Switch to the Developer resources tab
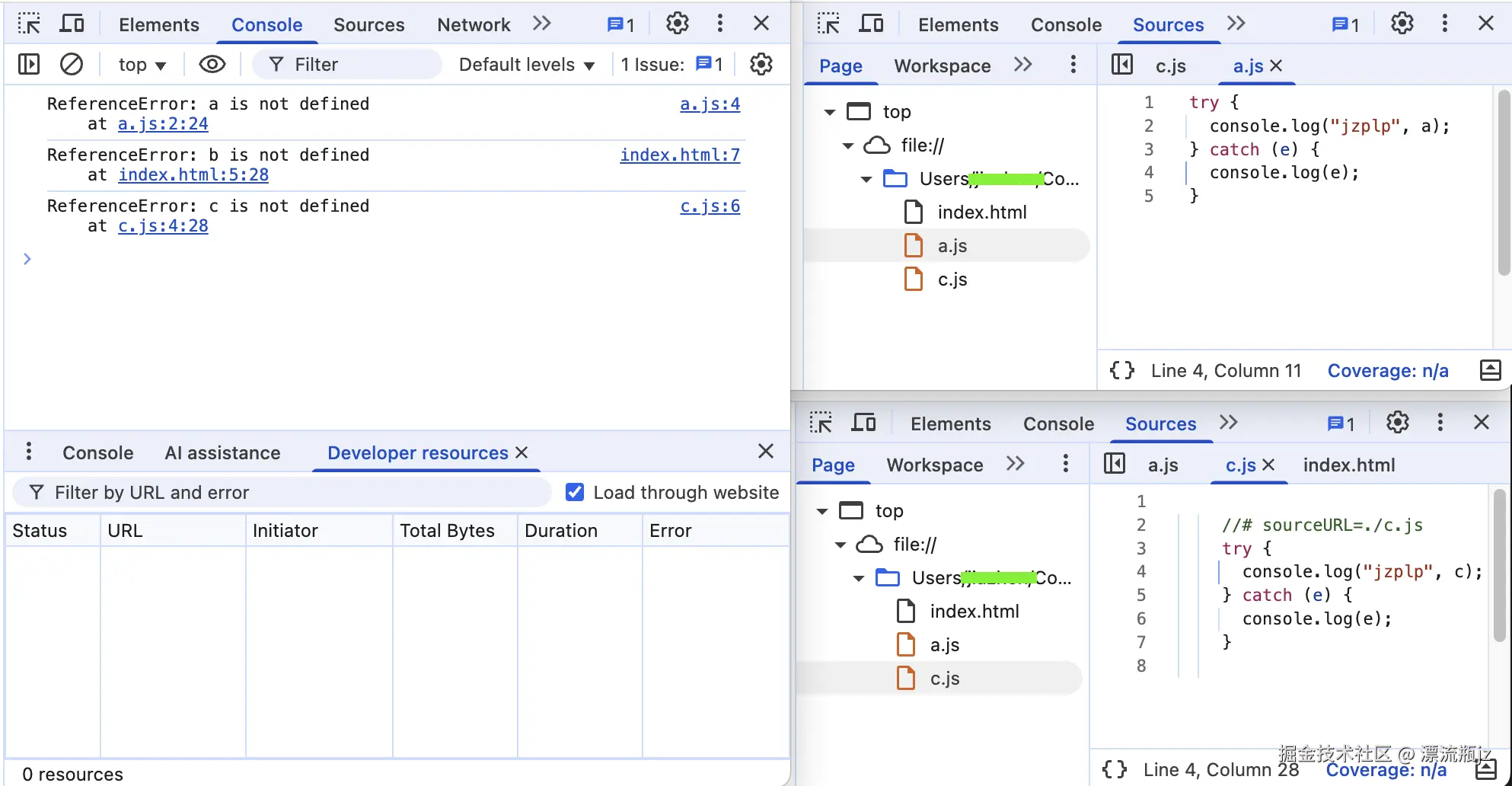The image size is (1512, 786). [x=417, y=452]
